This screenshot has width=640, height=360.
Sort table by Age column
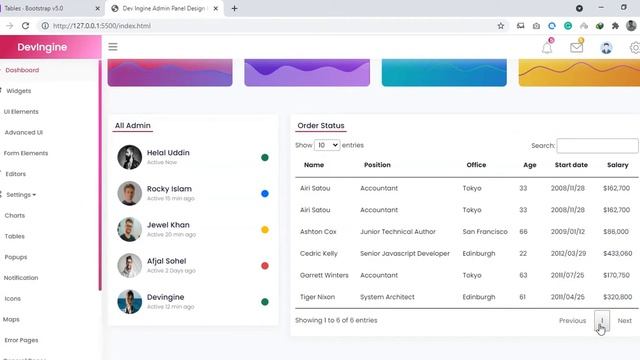click(x=530, y=165)
